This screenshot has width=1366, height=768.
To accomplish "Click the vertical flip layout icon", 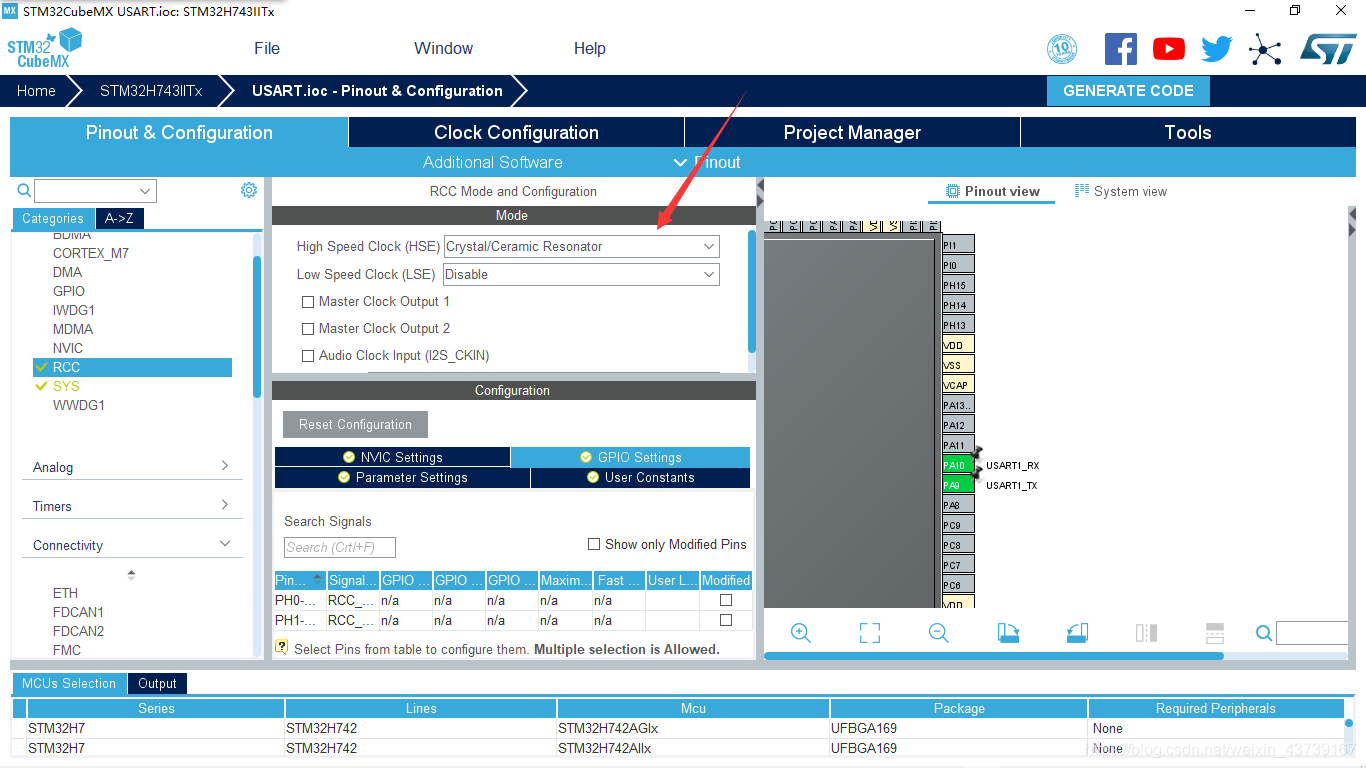I will coord(1146,633).
